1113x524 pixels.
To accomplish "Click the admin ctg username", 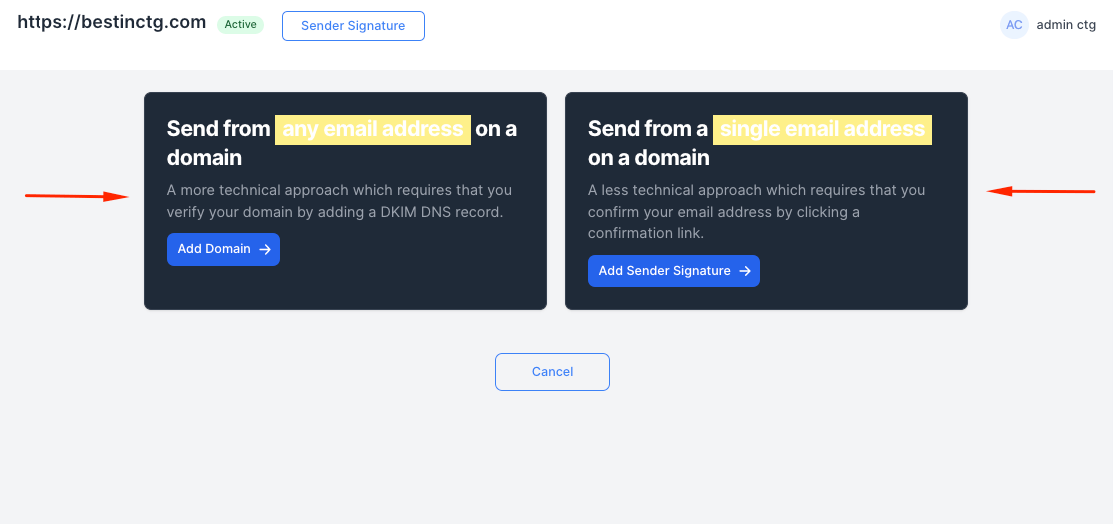I will point(1065,25).
